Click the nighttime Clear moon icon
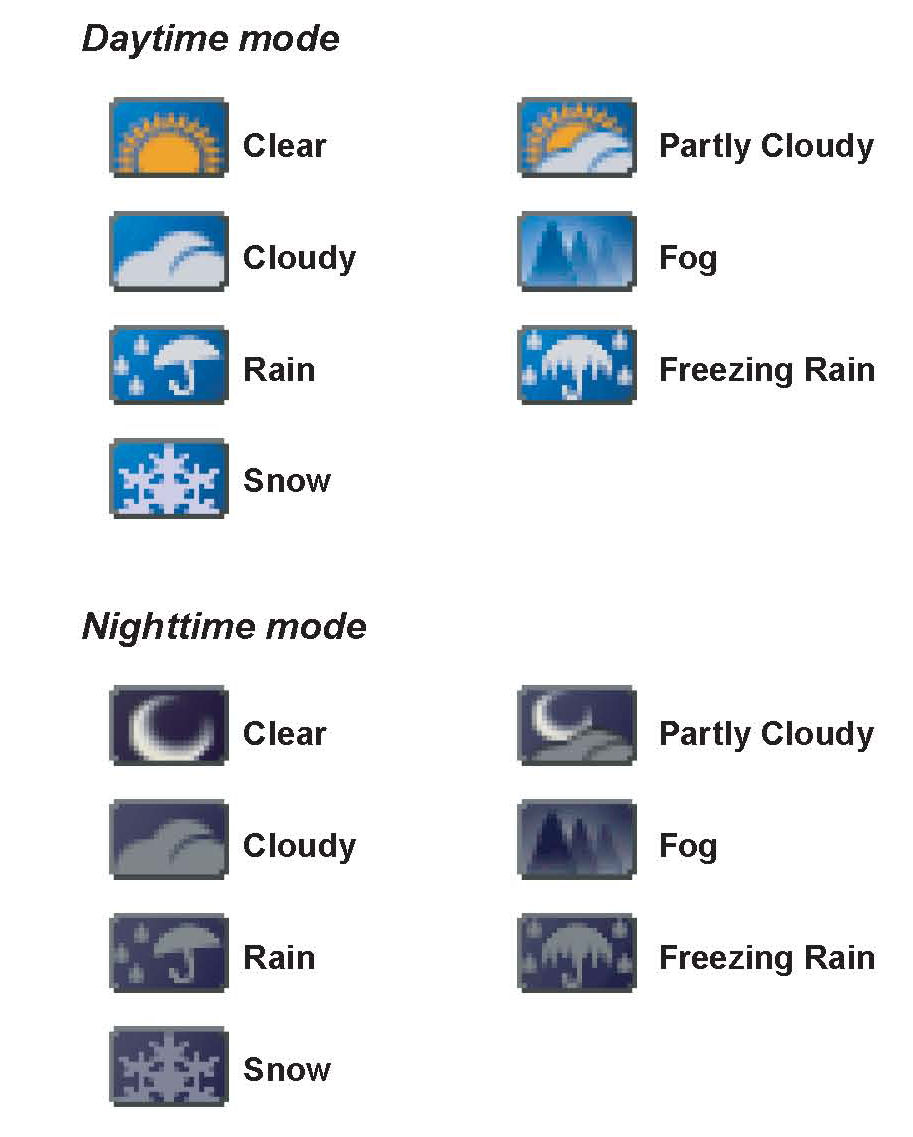Image resolution: width=913 pixels, height=1137 pixels. [x=168, y=725]
